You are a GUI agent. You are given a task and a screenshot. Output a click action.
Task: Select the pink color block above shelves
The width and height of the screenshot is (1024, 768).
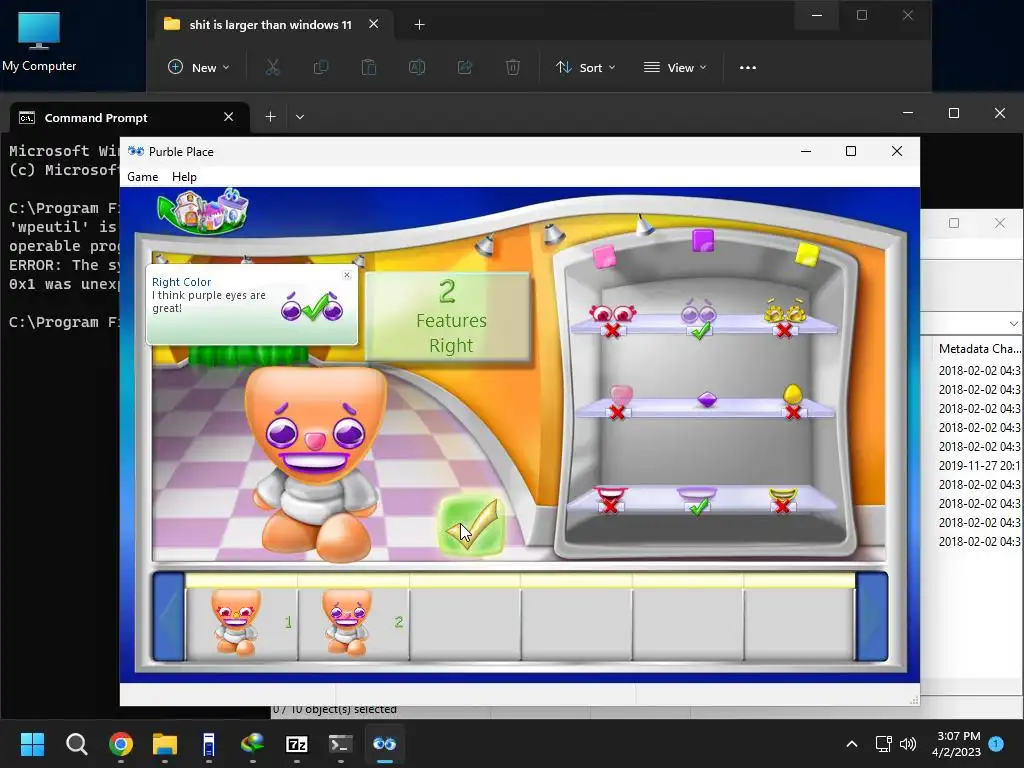[x=604, y=256]
